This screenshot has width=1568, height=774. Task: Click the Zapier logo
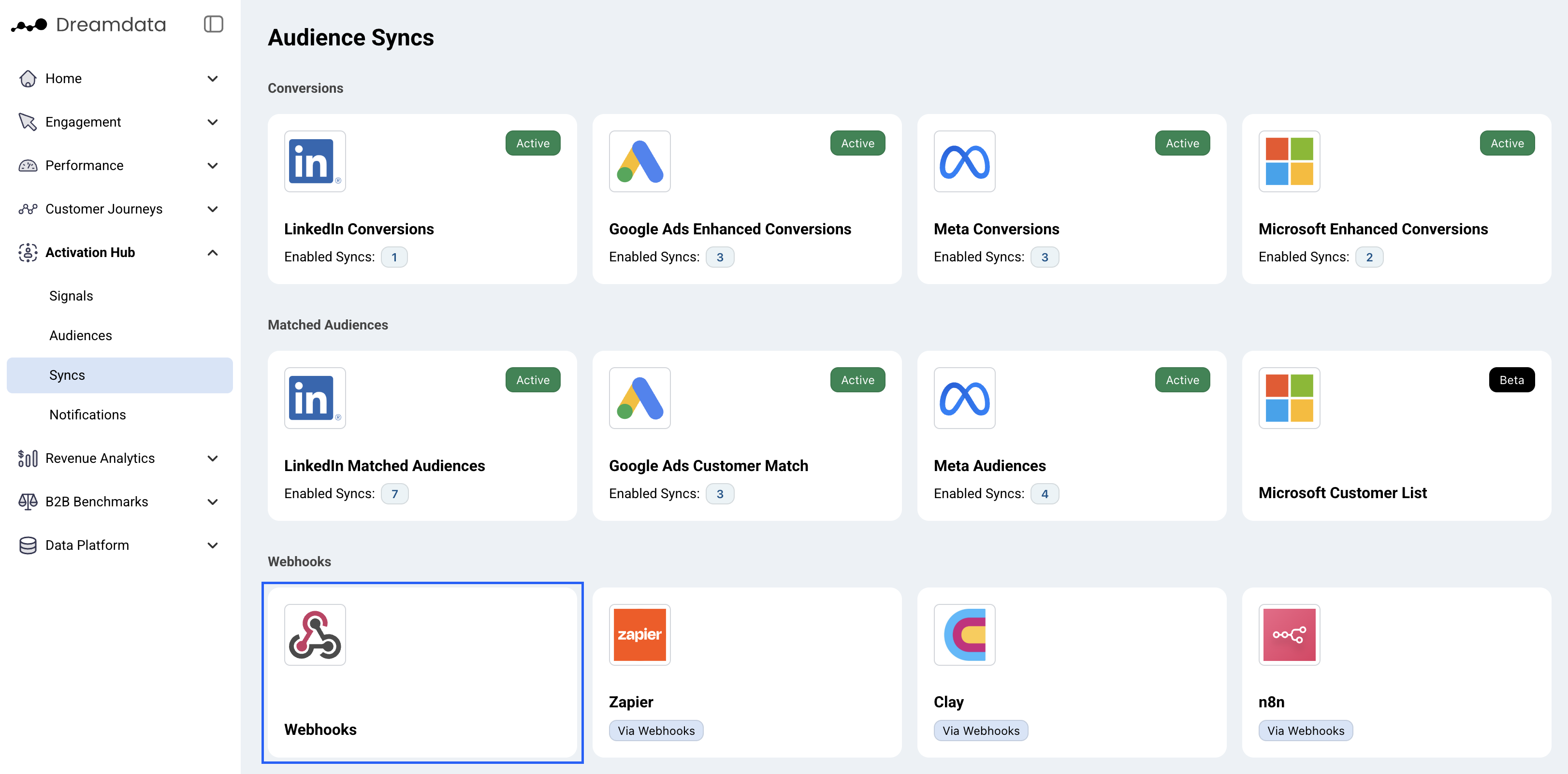point(640,635)
